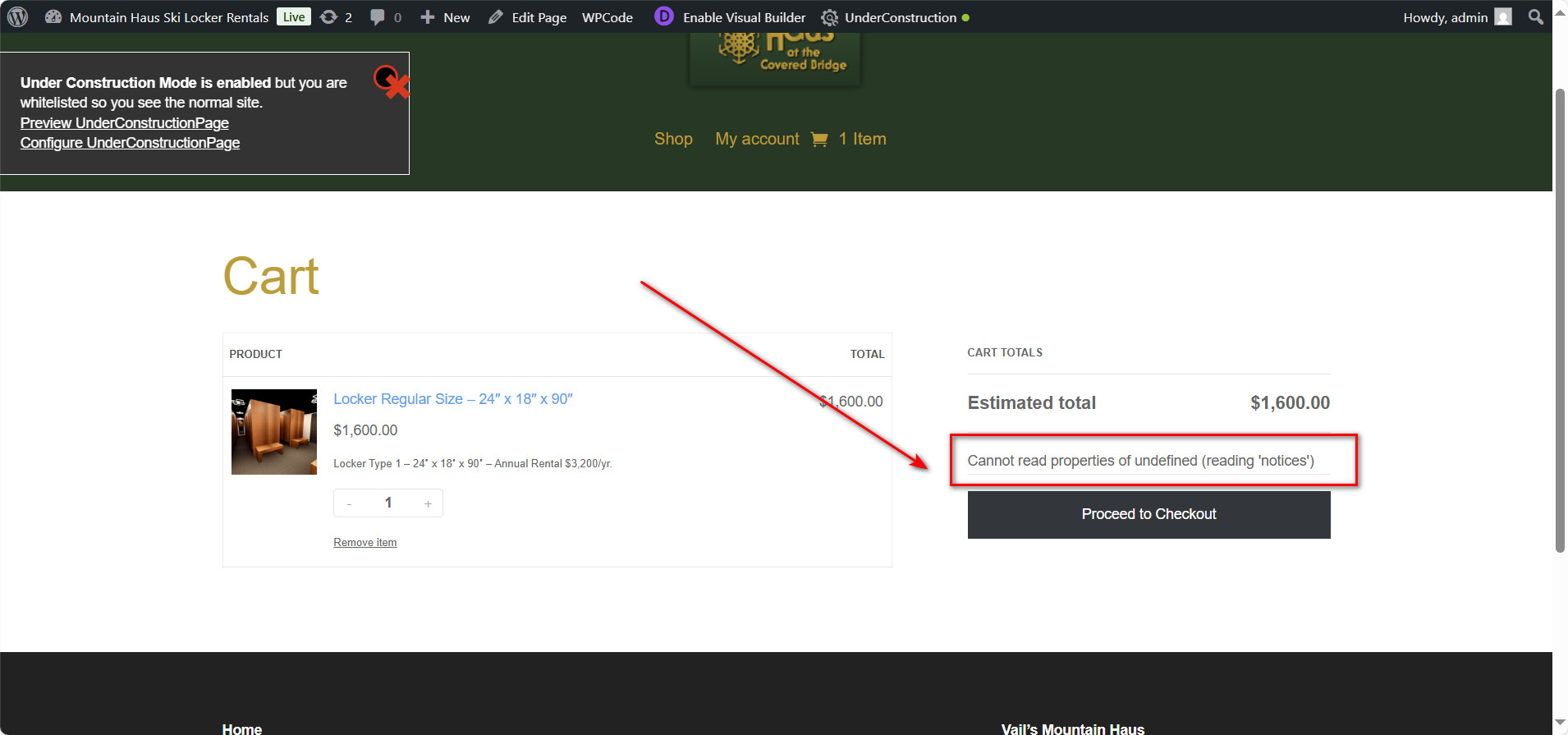Viewport: 1568px width, 735px height.
Task: Open the WPCode menu
Action: tap(607, 17)
